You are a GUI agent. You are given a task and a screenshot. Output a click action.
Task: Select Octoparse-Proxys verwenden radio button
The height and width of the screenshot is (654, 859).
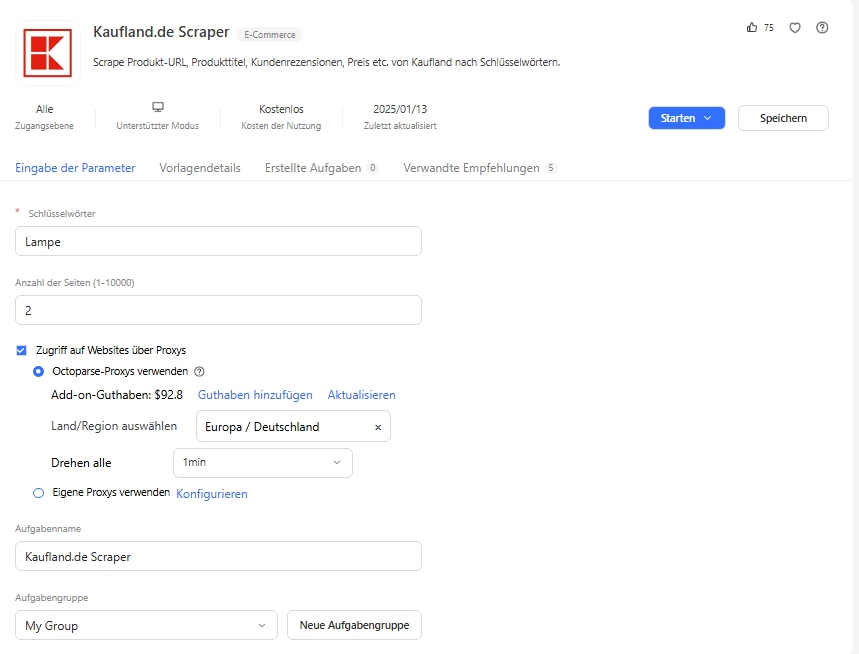point(38,371)
